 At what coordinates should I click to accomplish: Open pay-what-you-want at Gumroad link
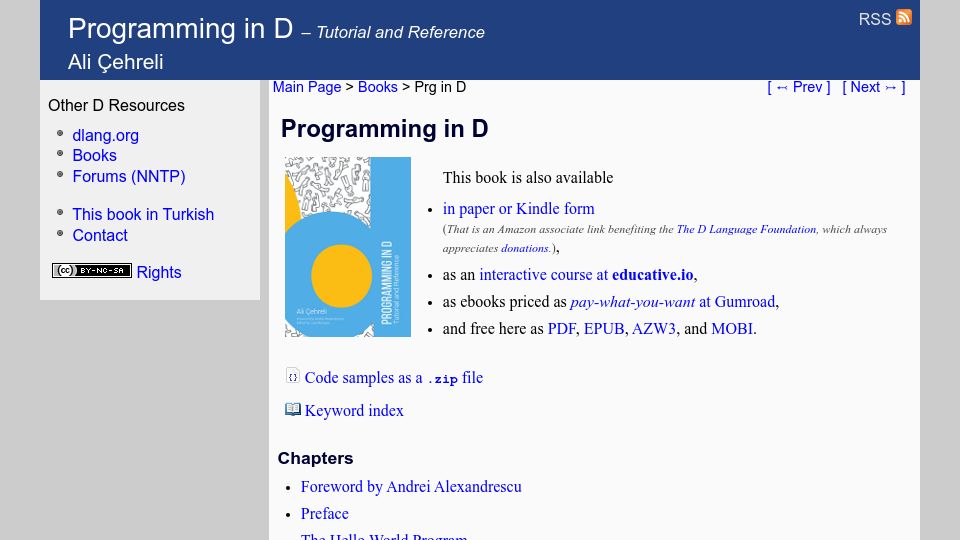(x=673, y=302)
